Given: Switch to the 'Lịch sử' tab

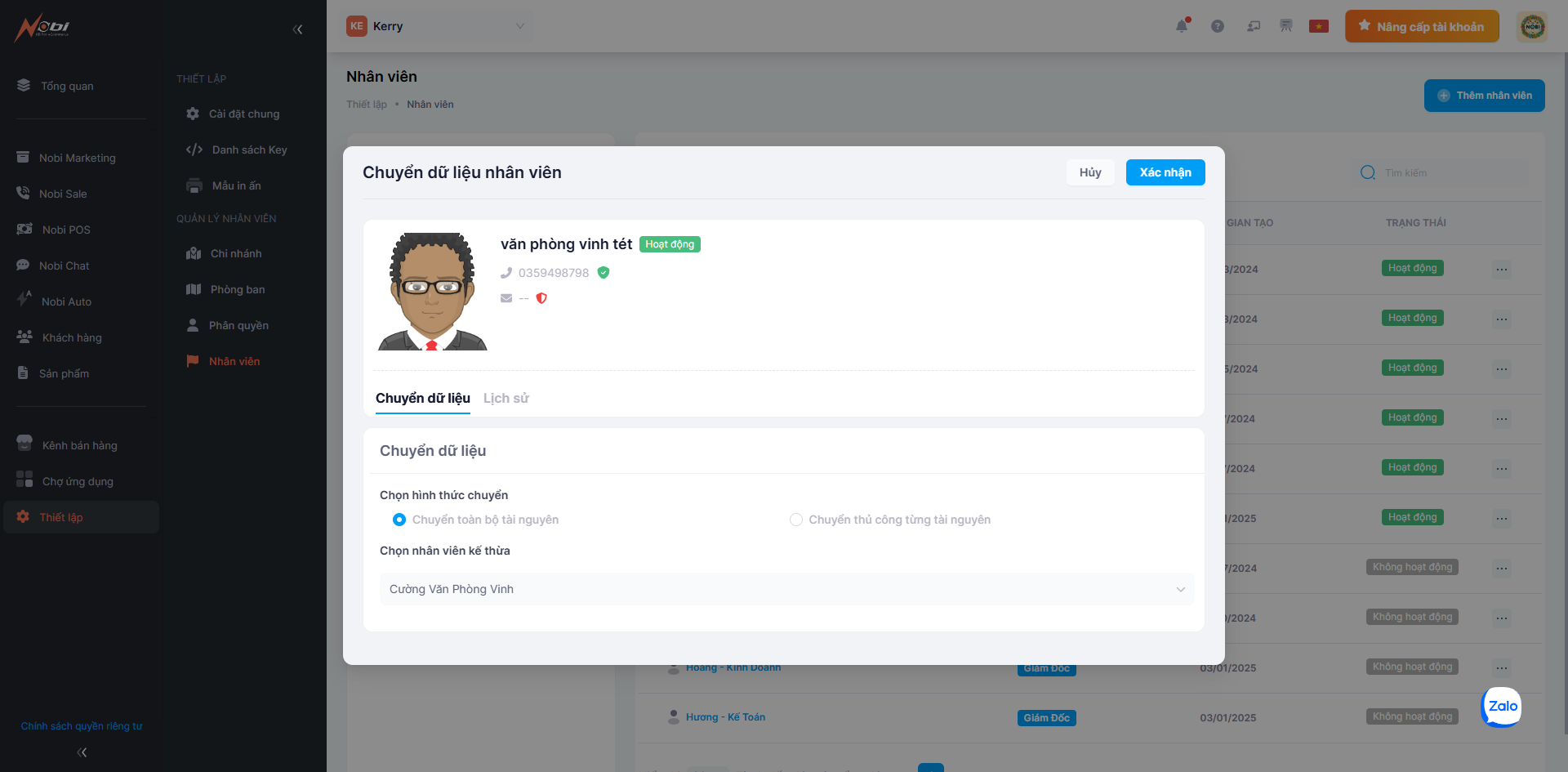Looking at the screenshot, I should (x=506, y=399).
